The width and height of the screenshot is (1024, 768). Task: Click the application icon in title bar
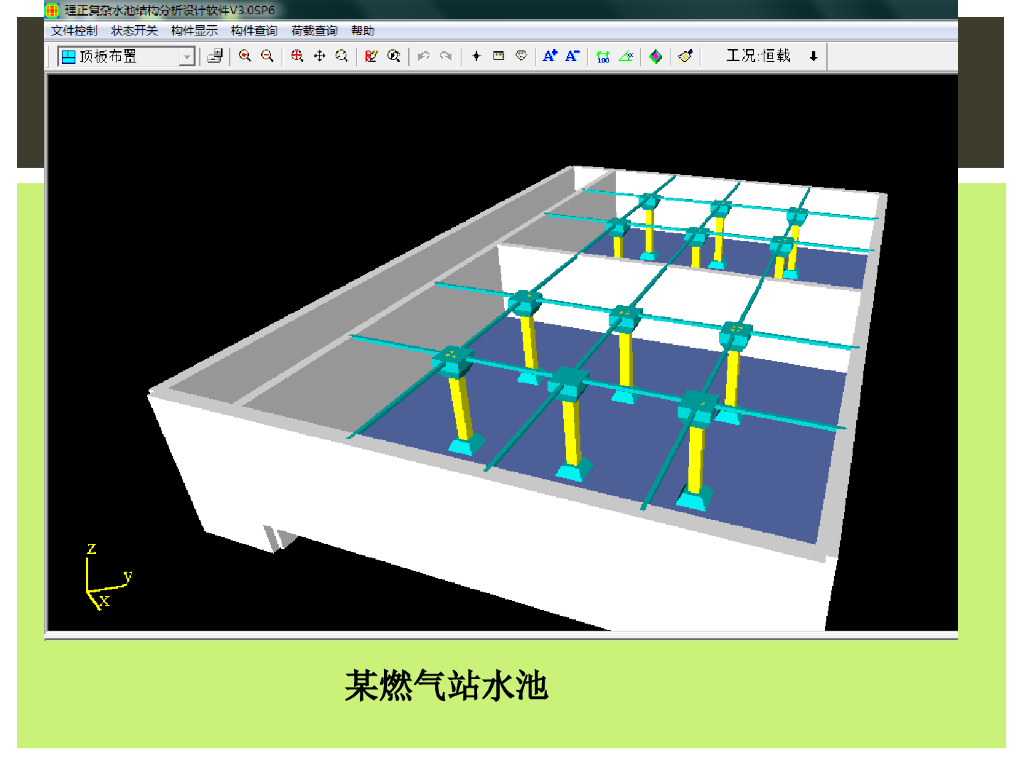(52, 10)
